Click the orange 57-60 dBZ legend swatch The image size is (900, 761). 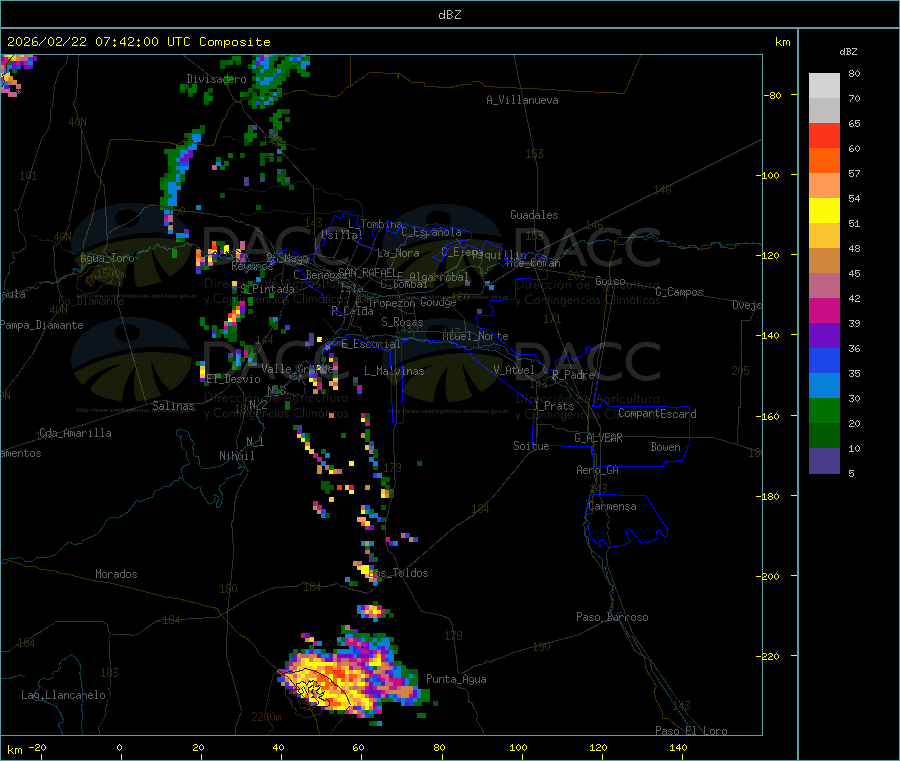click(x=824, y=161)
